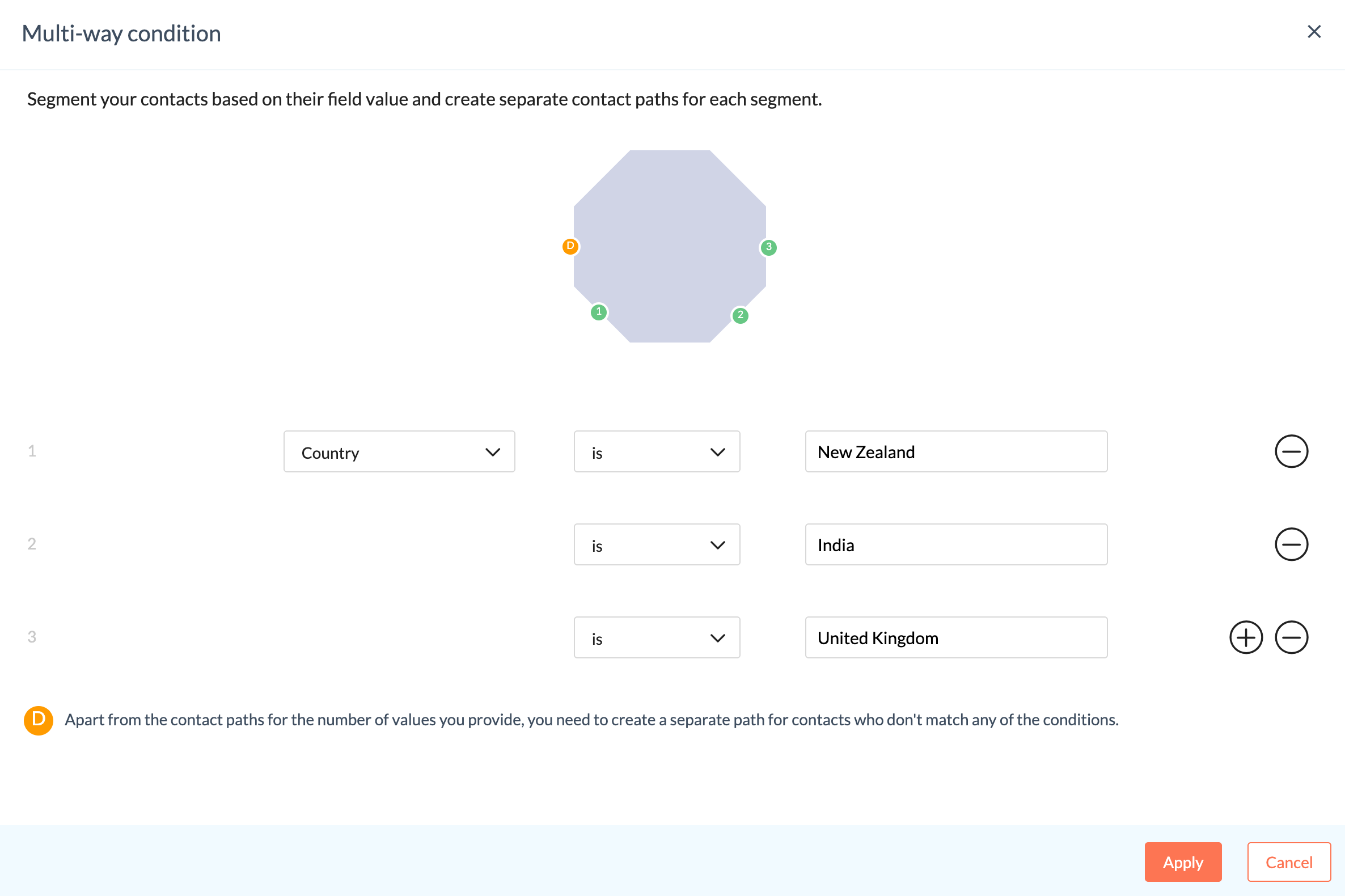Click the octagon condition shape
Image resolution: width=1345 pixels, height=896 pixels.
coord(670,246)
